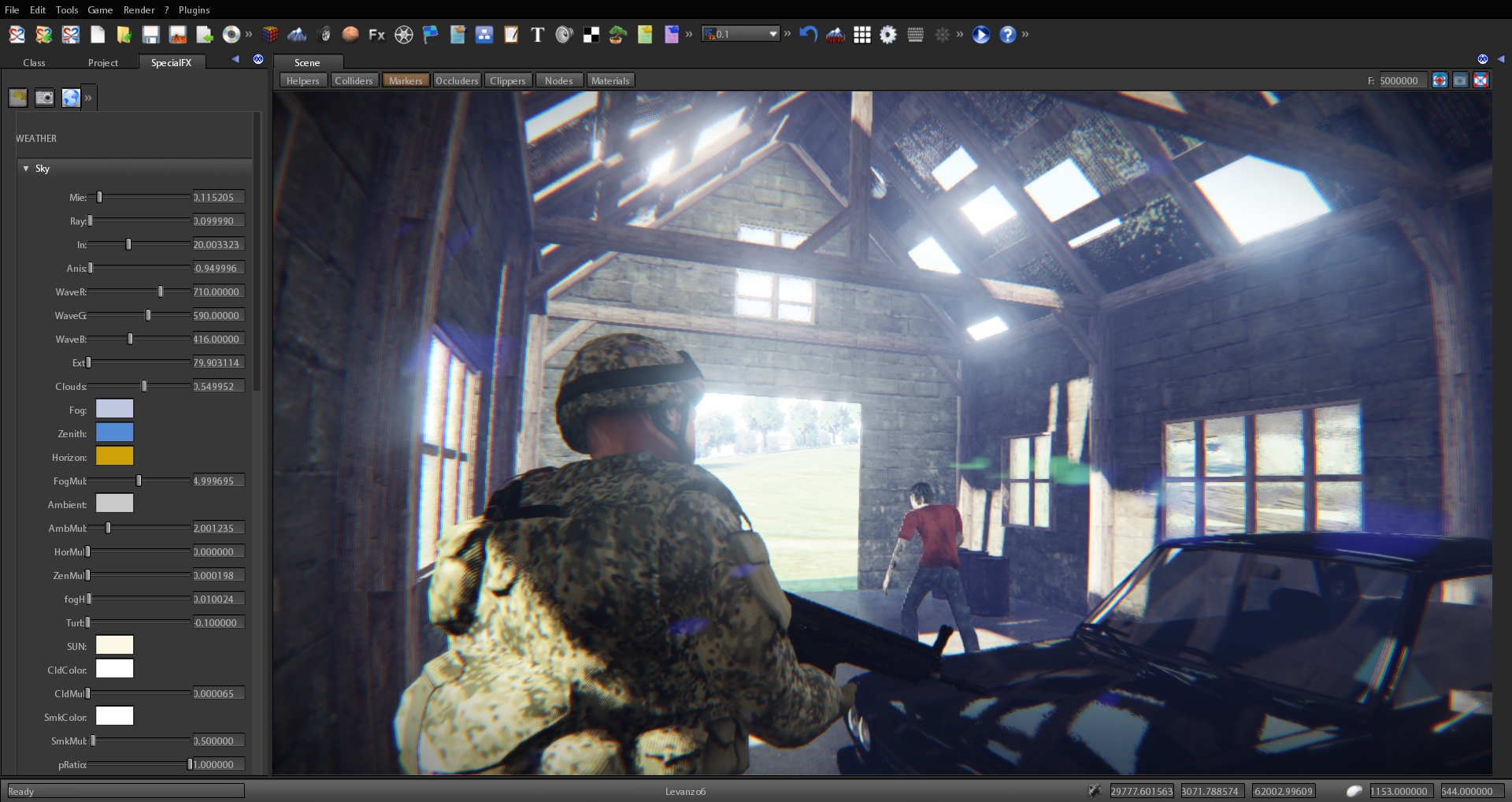This screenshot has height=802, width=1512.
Task: Select the Text tool icon
Action: [537, 35]
